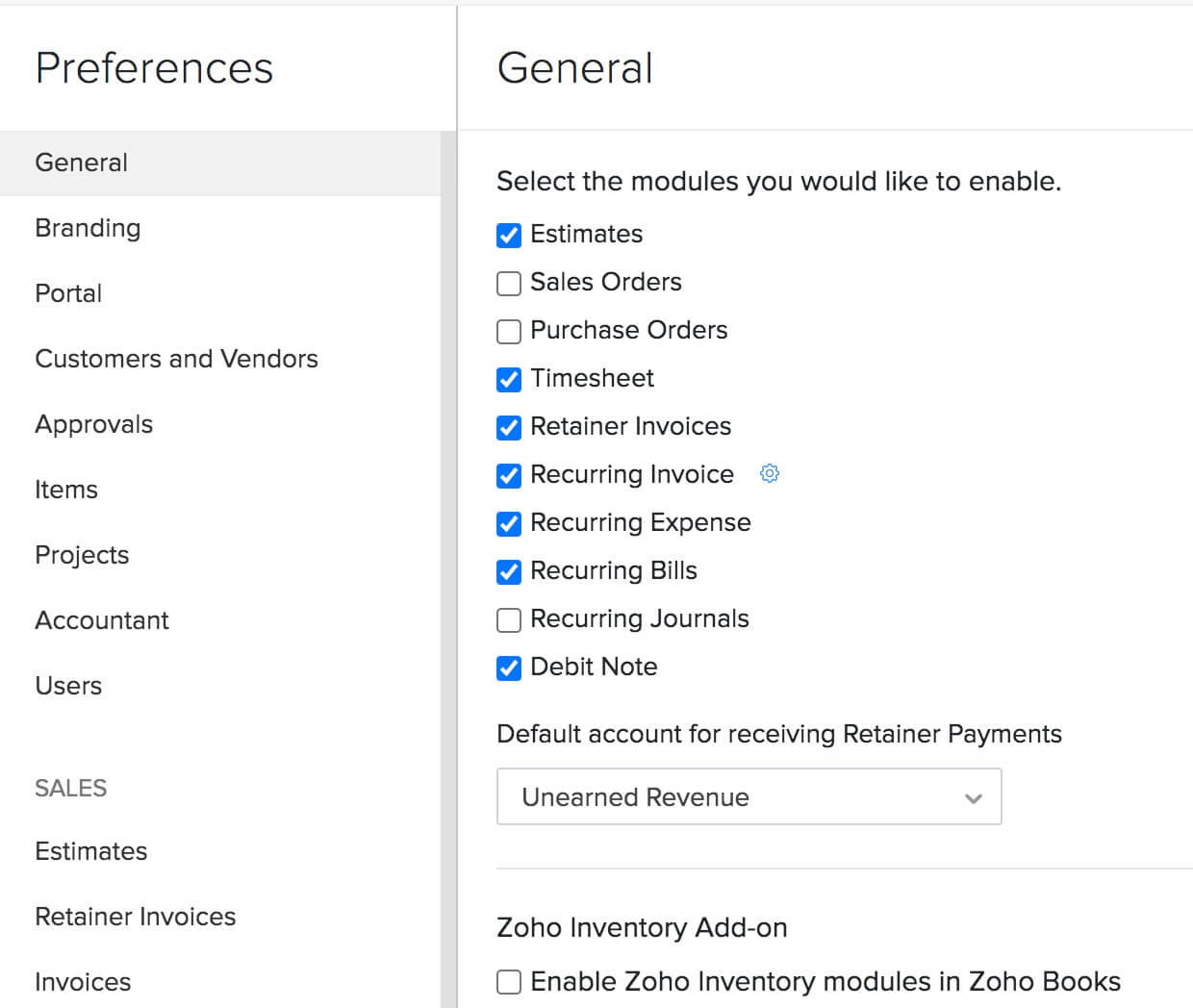Image resolution: width=1193 pixels, height=1008 pixels.
Task: Select Branding in Preferences sidebar
Action: point(88,228)
